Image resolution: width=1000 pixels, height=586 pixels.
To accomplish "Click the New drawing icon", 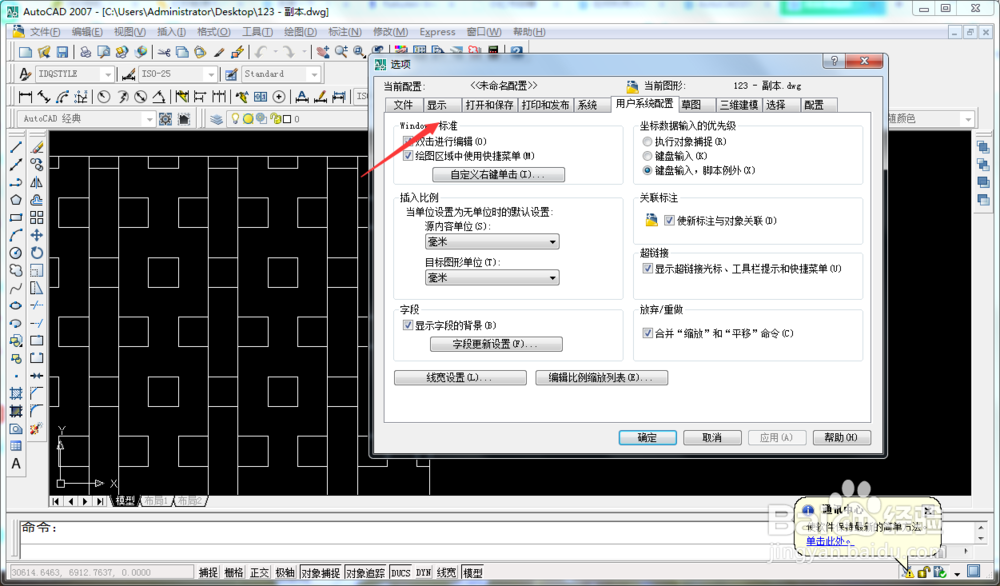I will point(26,52).
